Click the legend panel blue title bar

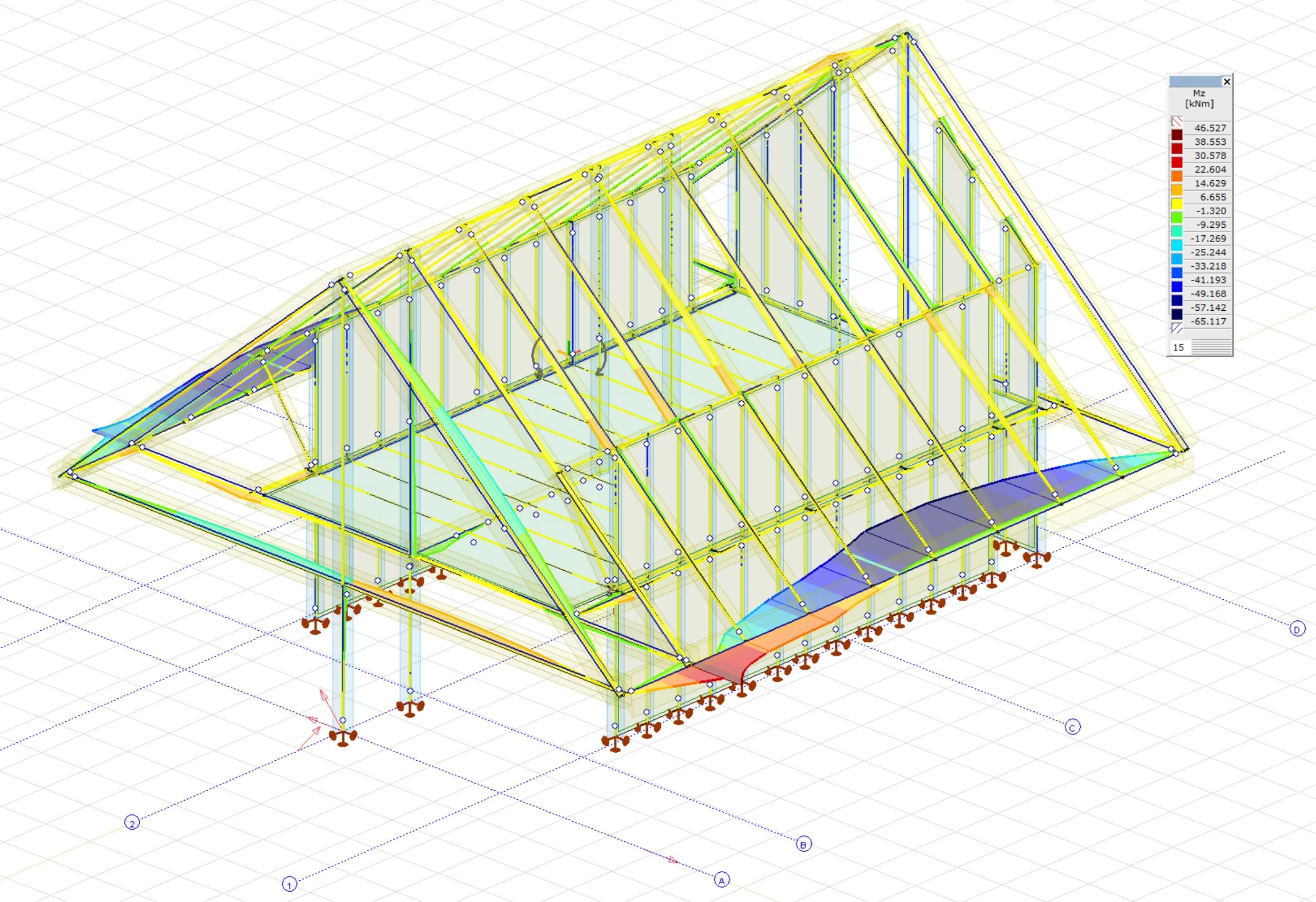tap(1195, 82)
